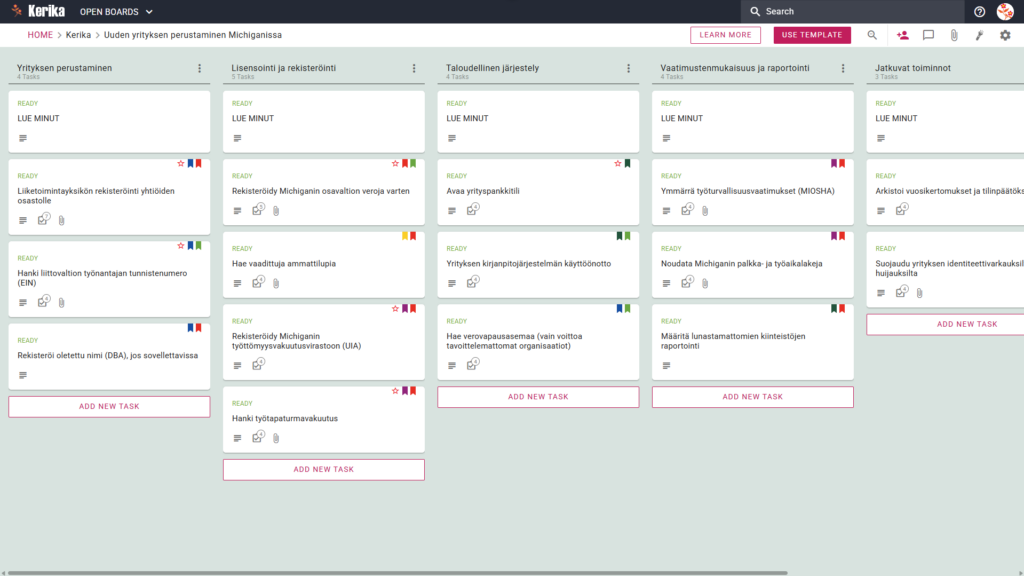Click purple tag on Ymmärrä työturvallisuusvaatimukset card
Screen dimensions: 1024x576
834,163
